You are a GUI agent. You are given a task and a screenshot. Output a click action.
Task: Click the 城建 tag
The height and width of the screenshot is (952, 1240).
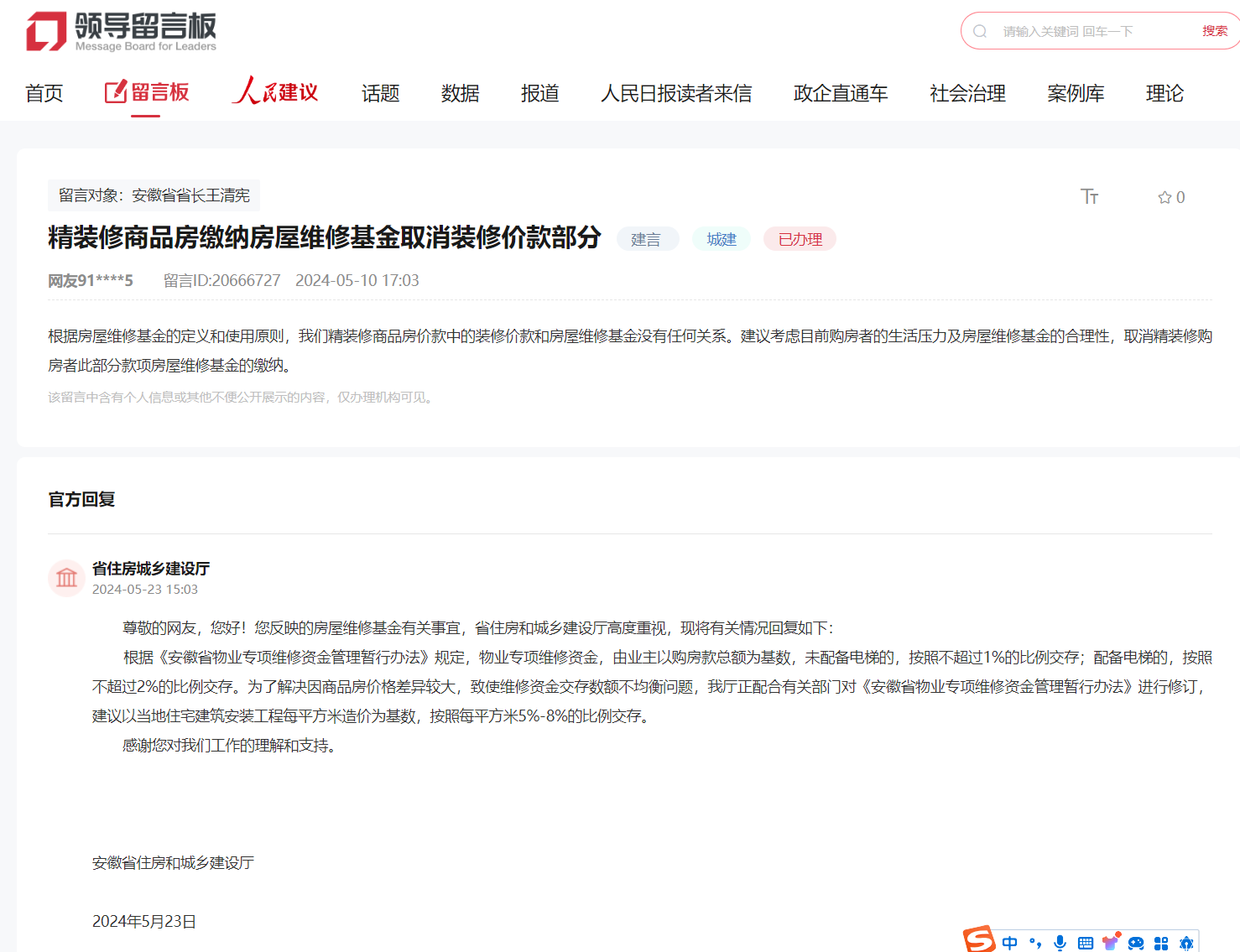tap(722, 239)
